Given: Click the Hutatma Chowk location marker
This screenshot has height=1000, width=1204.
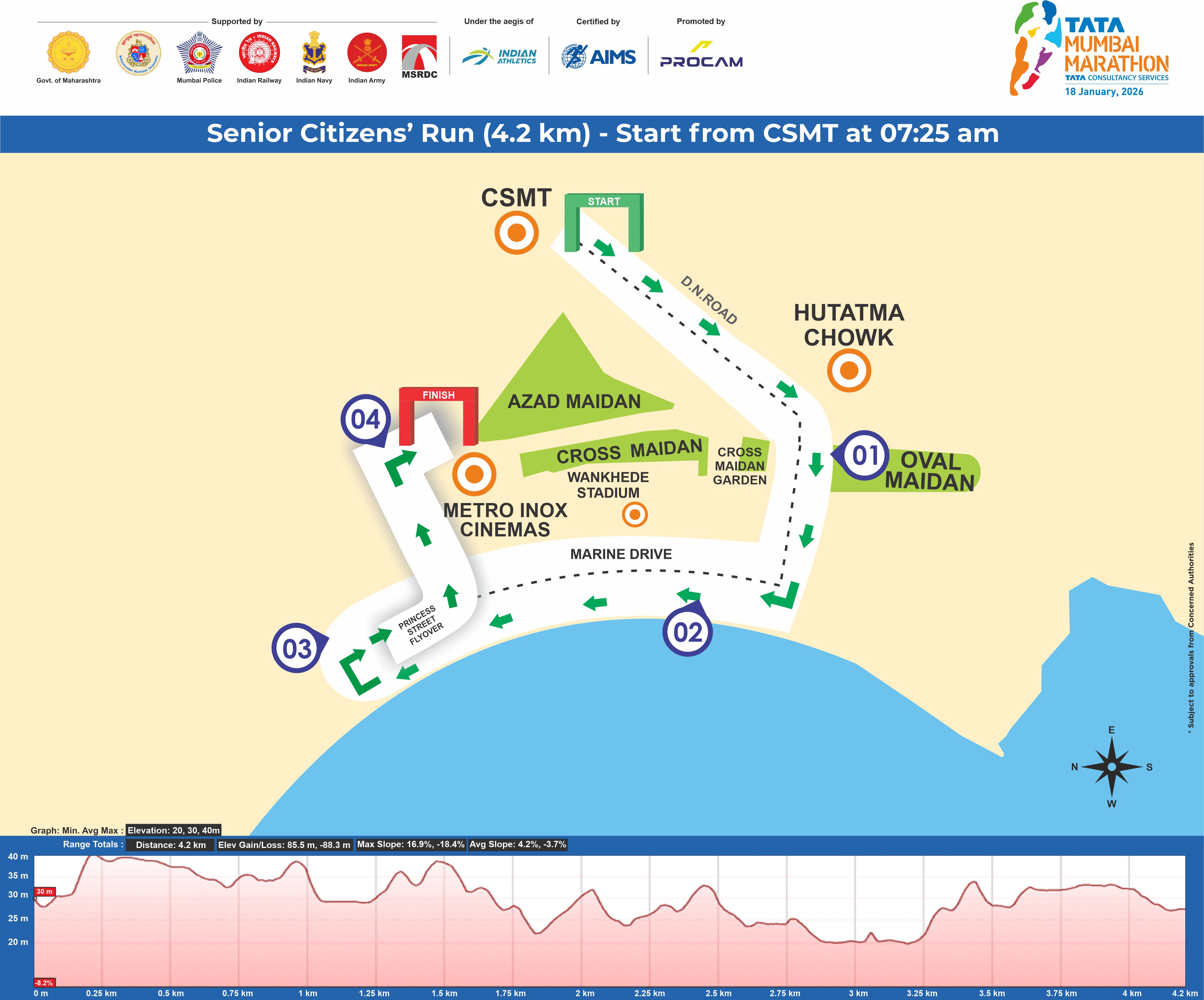Looking at the screenshot, I should click(x=849, y=370).
